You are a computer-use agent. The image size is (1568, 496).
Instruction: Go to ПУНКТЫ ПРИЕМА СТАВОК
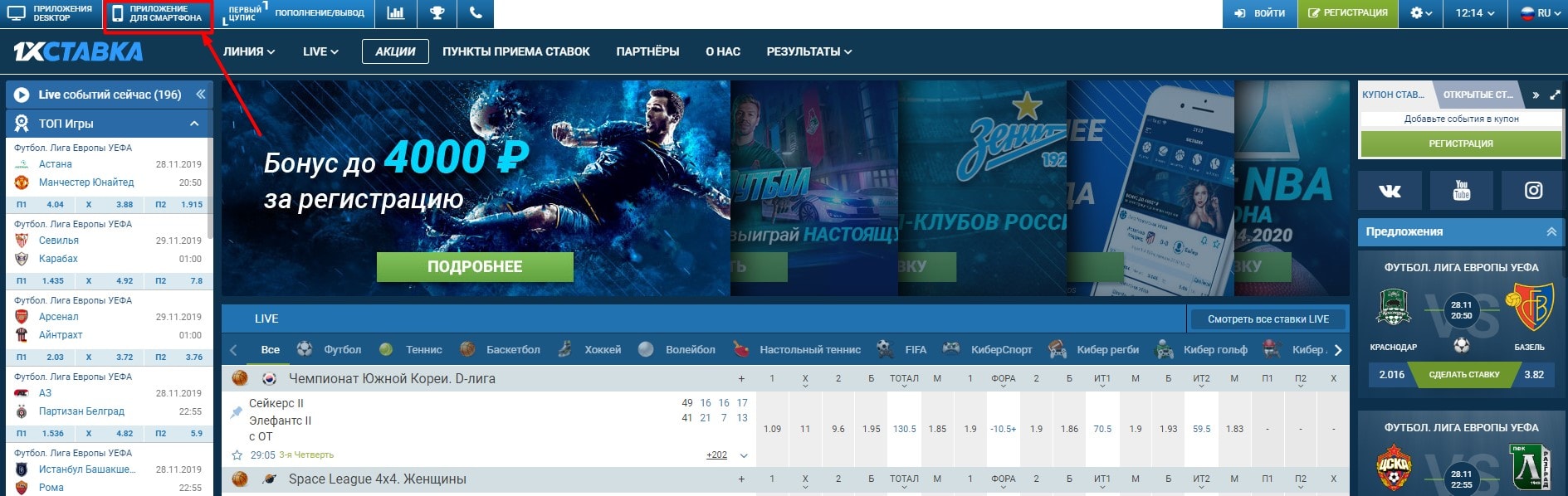516,51
